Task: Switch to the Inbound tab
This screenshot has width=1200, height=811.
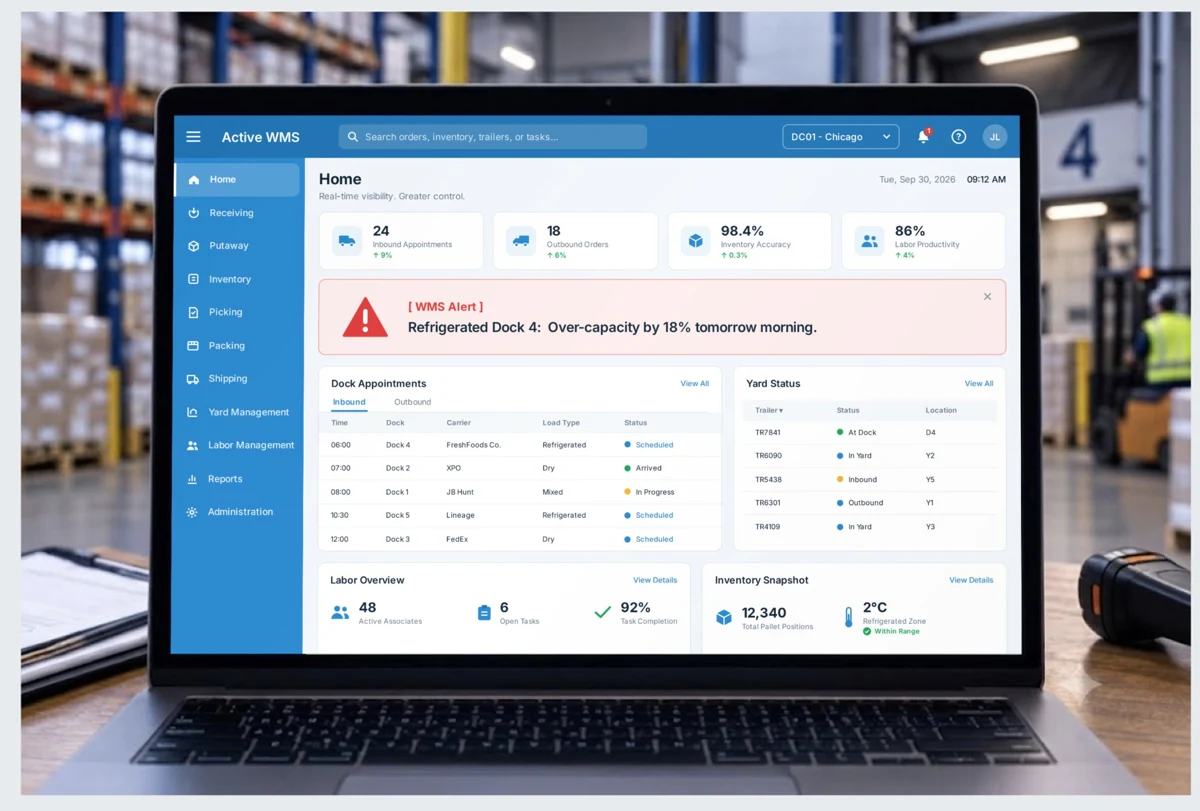Action: click(x=349, y=402)
